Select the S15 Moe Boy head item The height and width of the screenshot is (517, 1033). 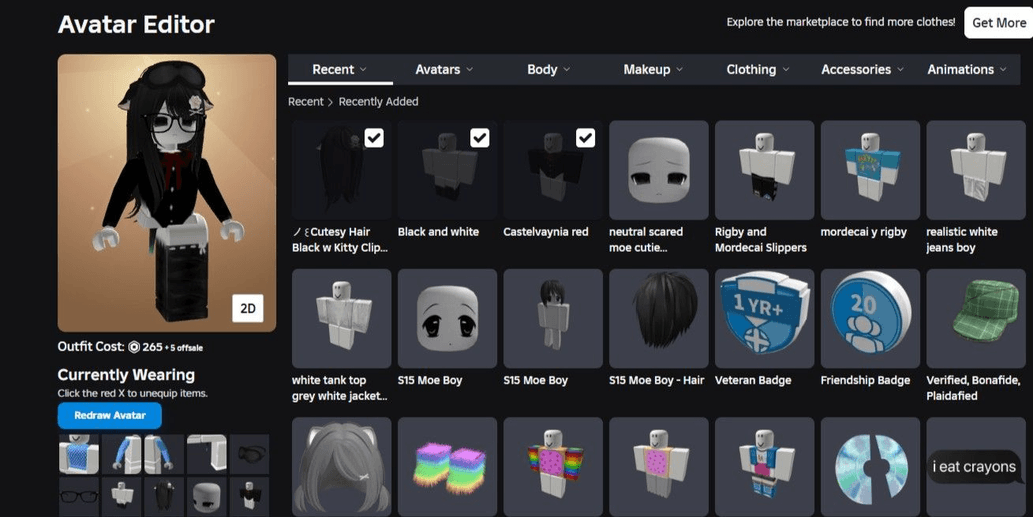447,318
